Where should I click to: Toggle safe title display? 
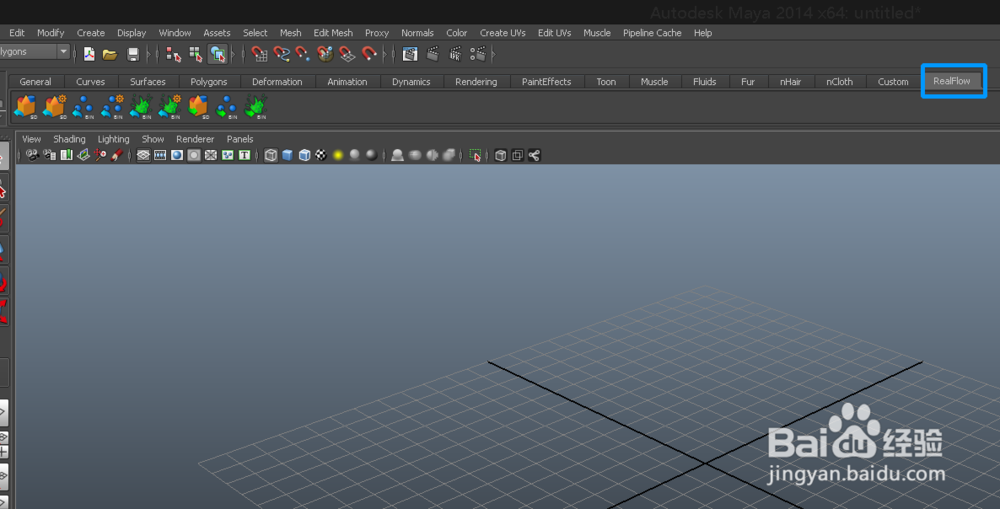pyautogui.click(x=244, y=155)
